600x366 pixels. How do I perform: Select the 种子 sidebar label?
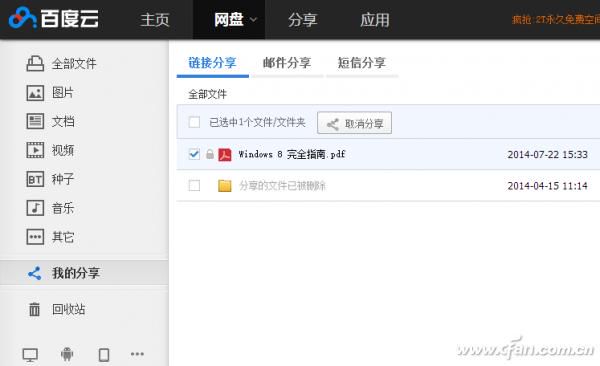[63, 179]
